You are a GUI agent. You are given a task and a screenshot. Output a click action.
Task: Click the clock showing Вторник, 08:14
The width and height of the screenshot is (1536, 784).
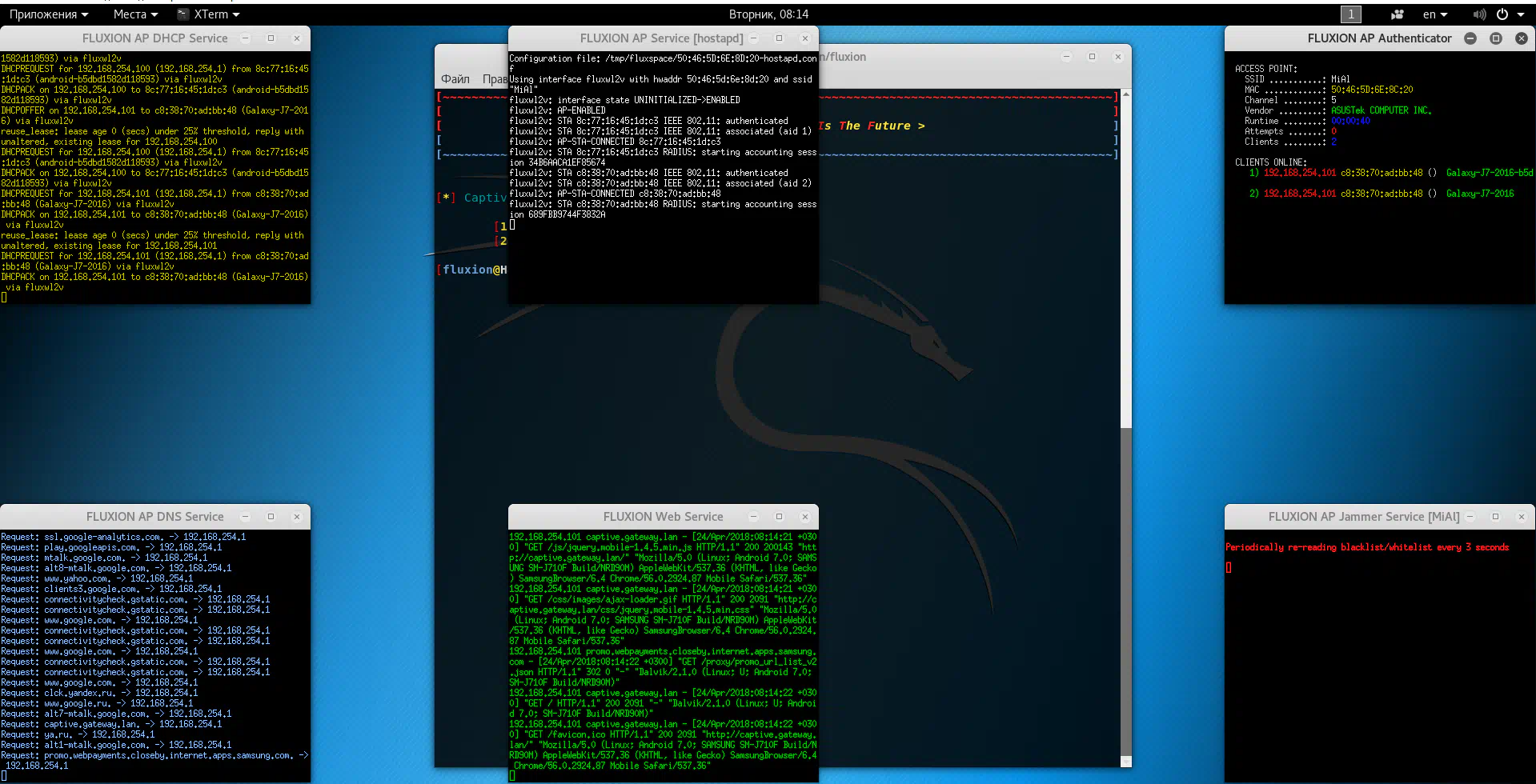[x=768, y=14]
